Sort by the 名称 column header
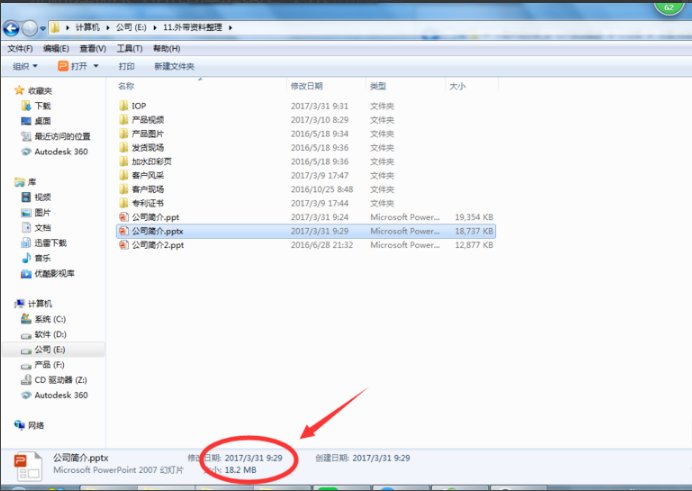 pyautogui.click(x=126, y=86)
